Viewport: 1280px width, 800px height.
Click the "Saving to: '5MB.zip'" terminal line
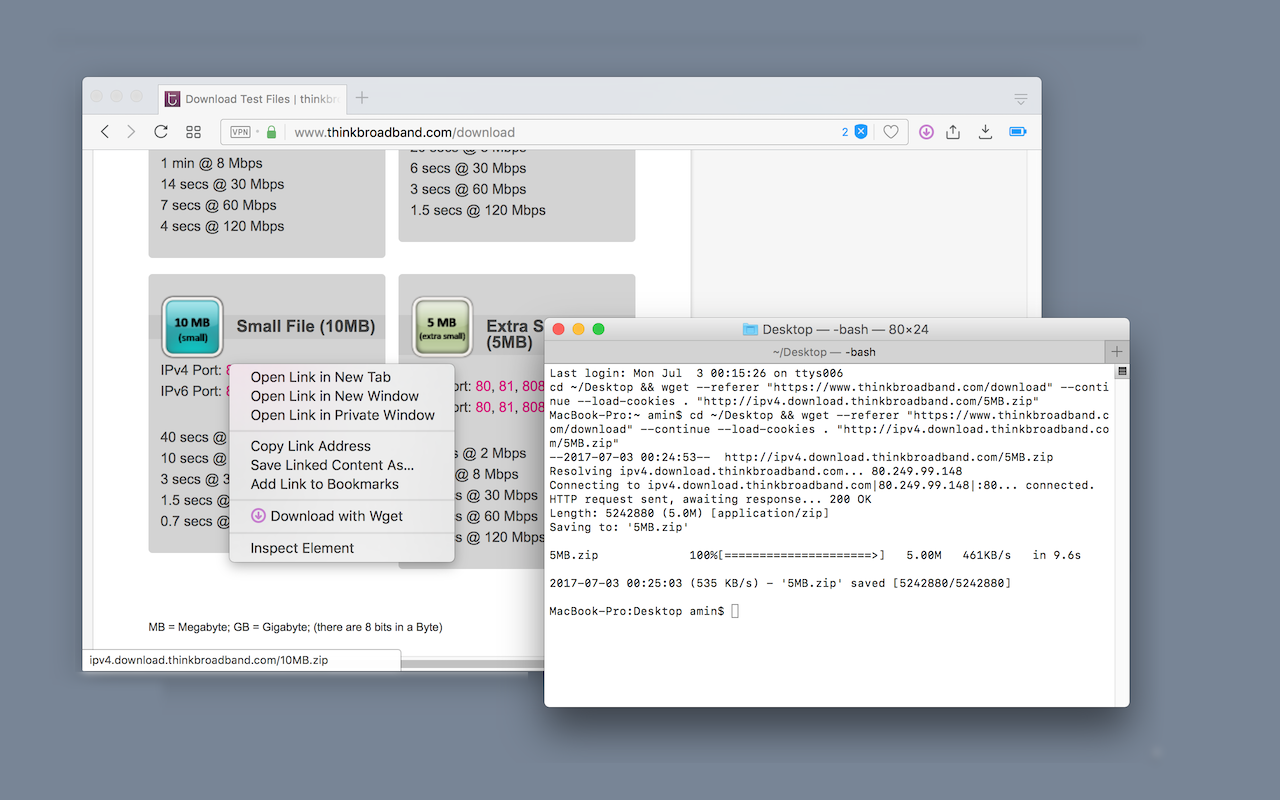coord(620,527)
